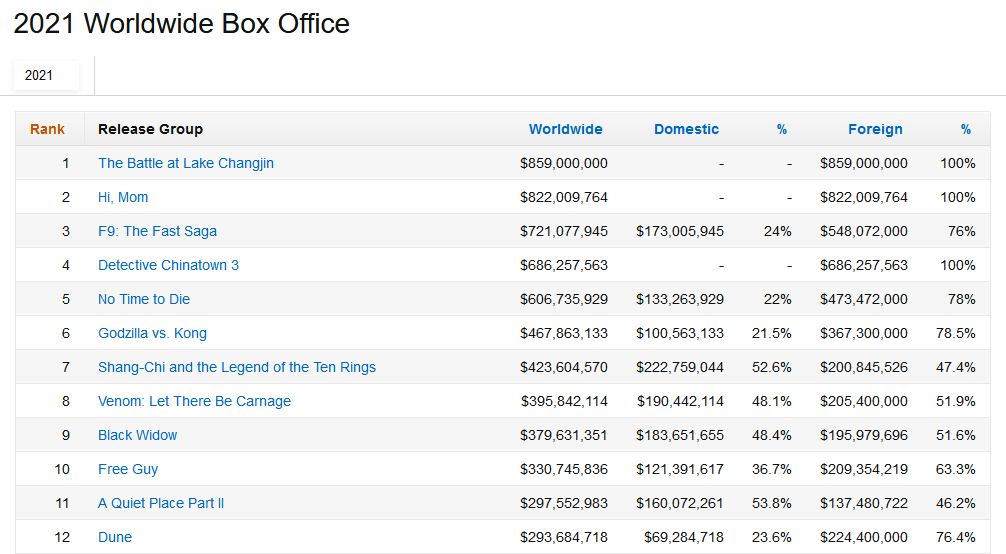The width and height of the screenshot is (1006, 554).
Task: Open the 2021 year dropdown
Action: coord(45,75)
